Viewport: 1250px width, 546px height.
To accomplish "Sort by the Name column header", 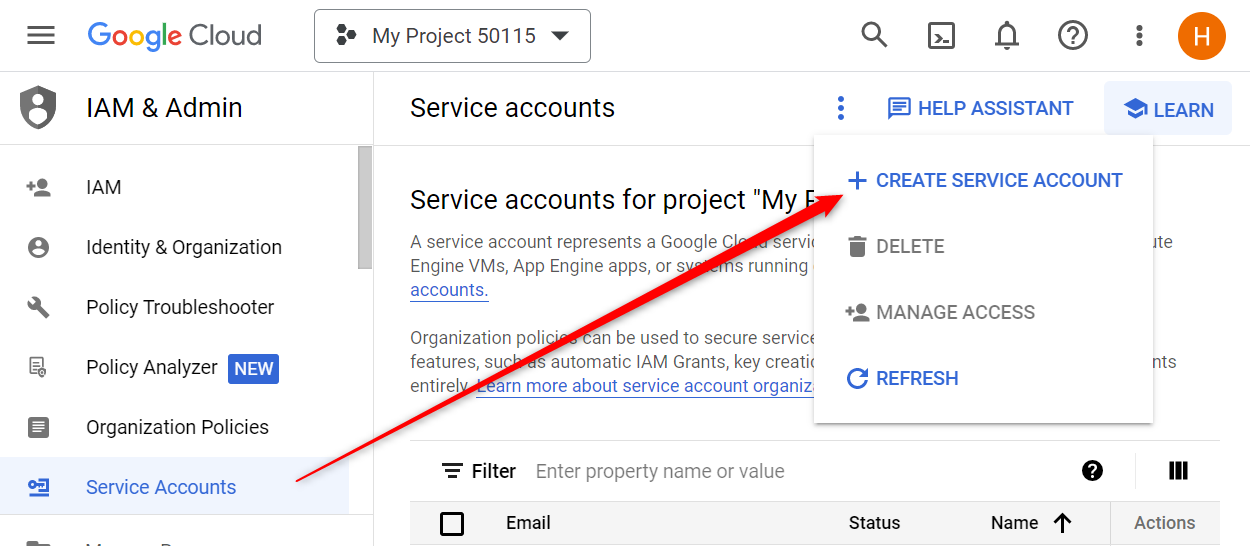I will click(x=1014, y=523).
